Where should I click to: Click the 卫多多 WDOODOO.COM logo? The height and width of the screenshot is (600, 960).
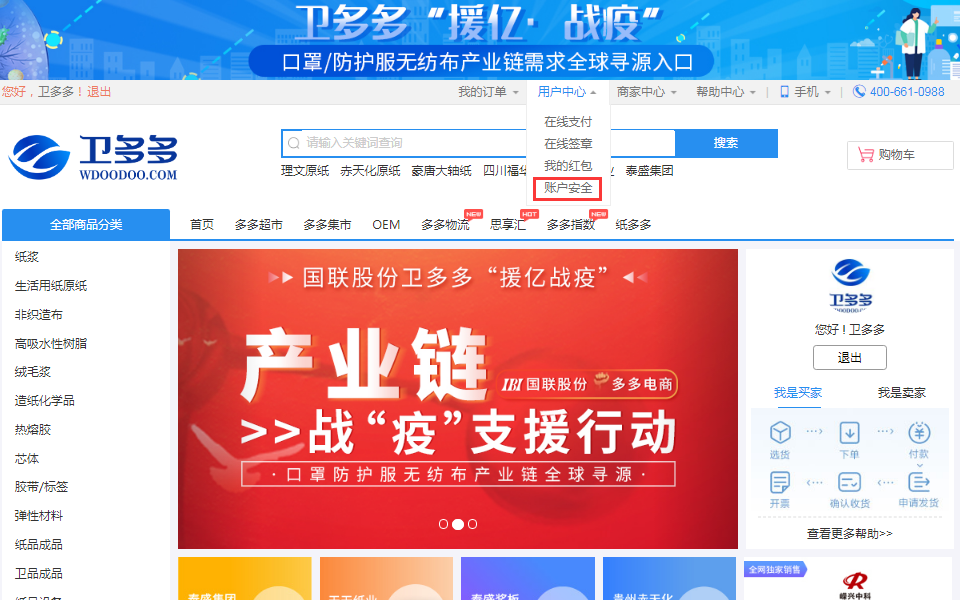click(93, 157)
